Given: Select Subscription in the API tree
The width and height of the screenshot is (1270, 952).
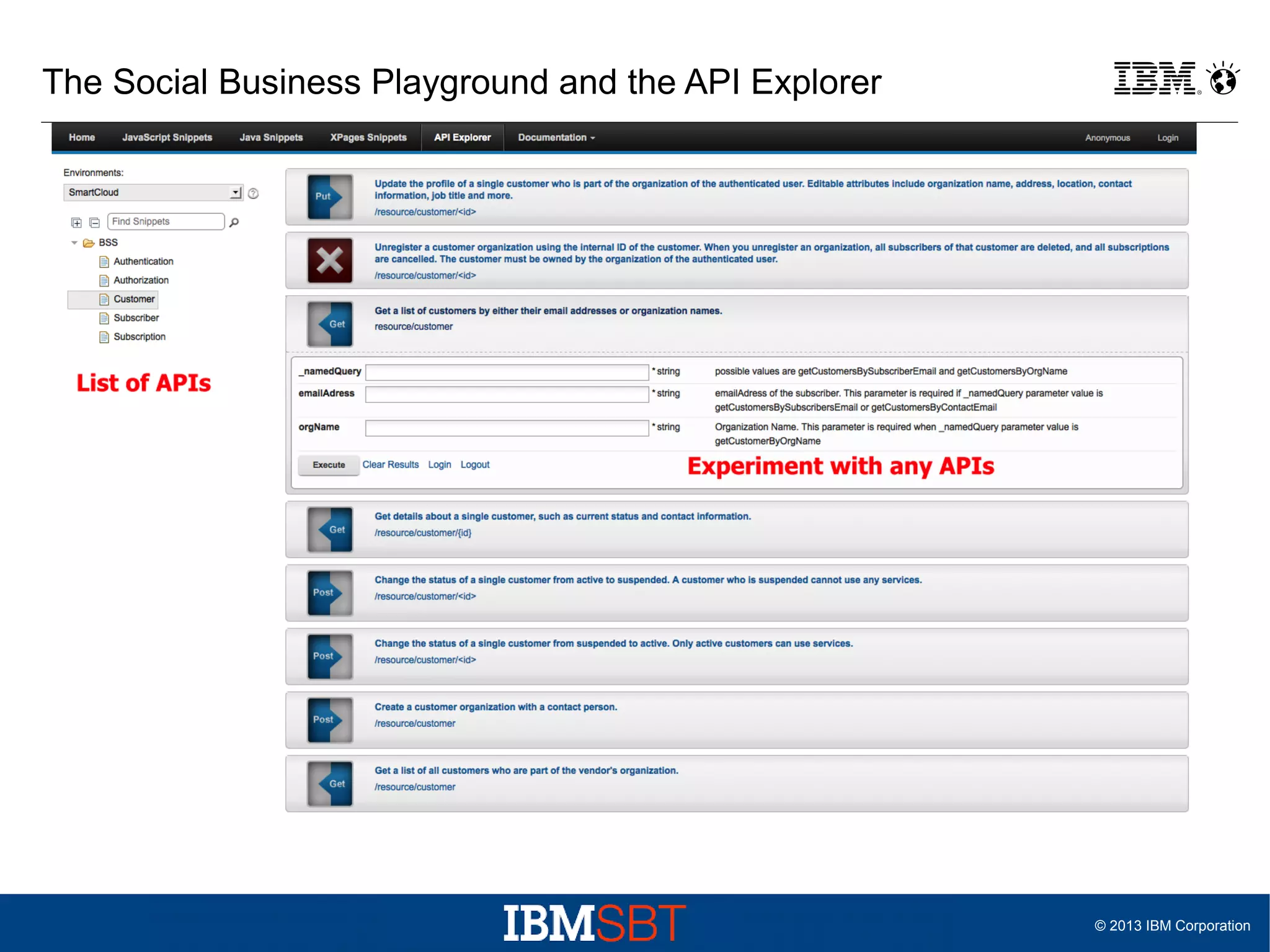Looking at the screenshot, I should (x=140, y=337).
